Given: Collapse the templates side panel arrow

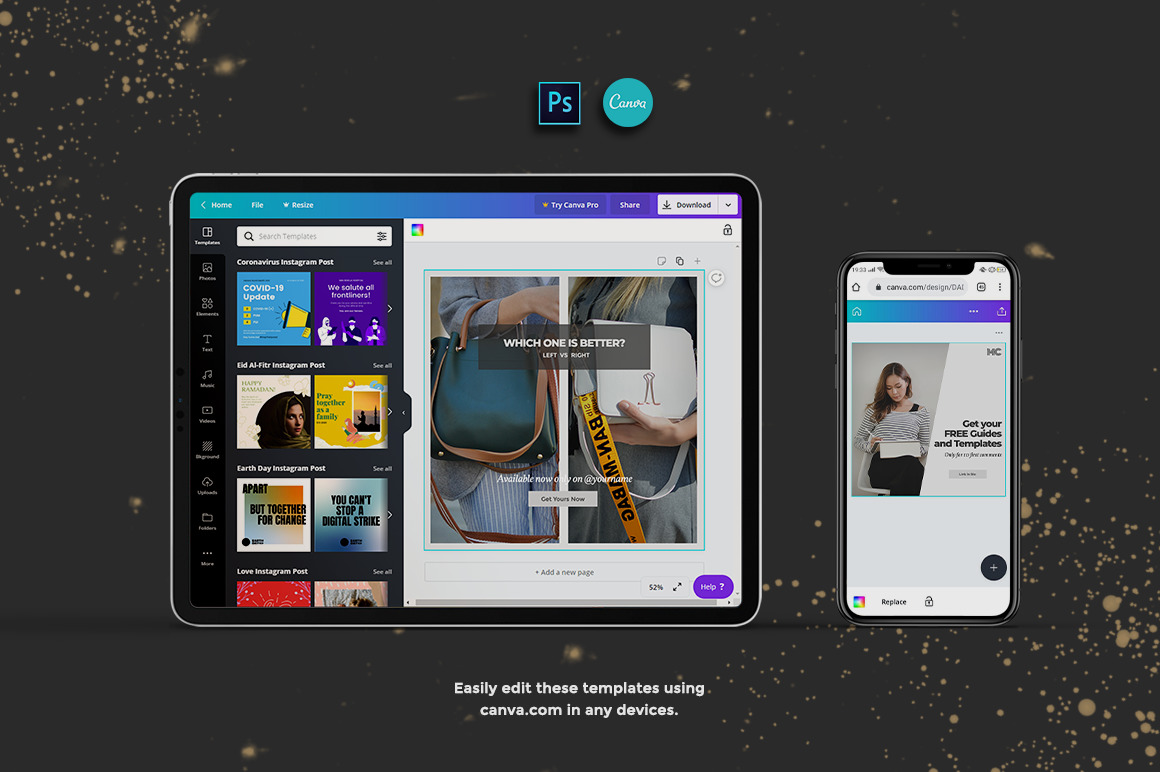Looking at the screenshot, I should pyautogui.click(x=404, y=412).
